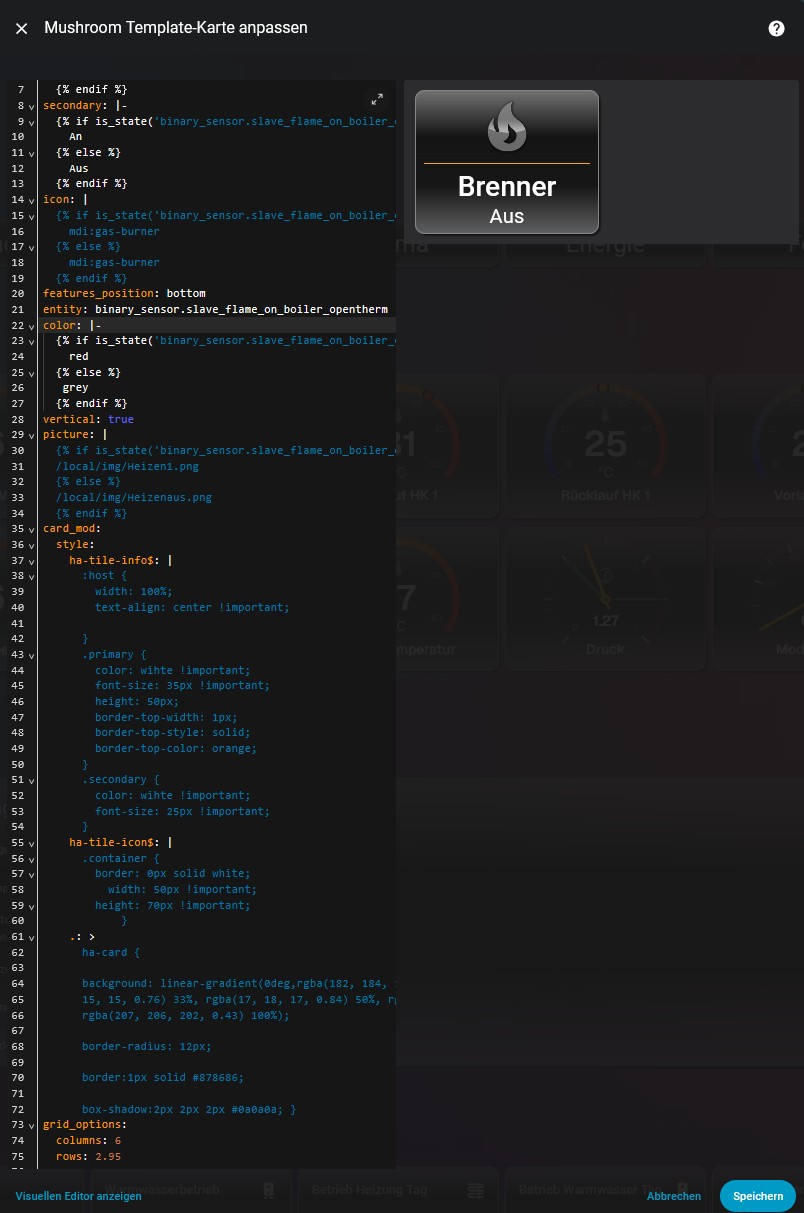Place cursor on vertical: true line
Screen dimensions: 804x1213
click(88, 419)
